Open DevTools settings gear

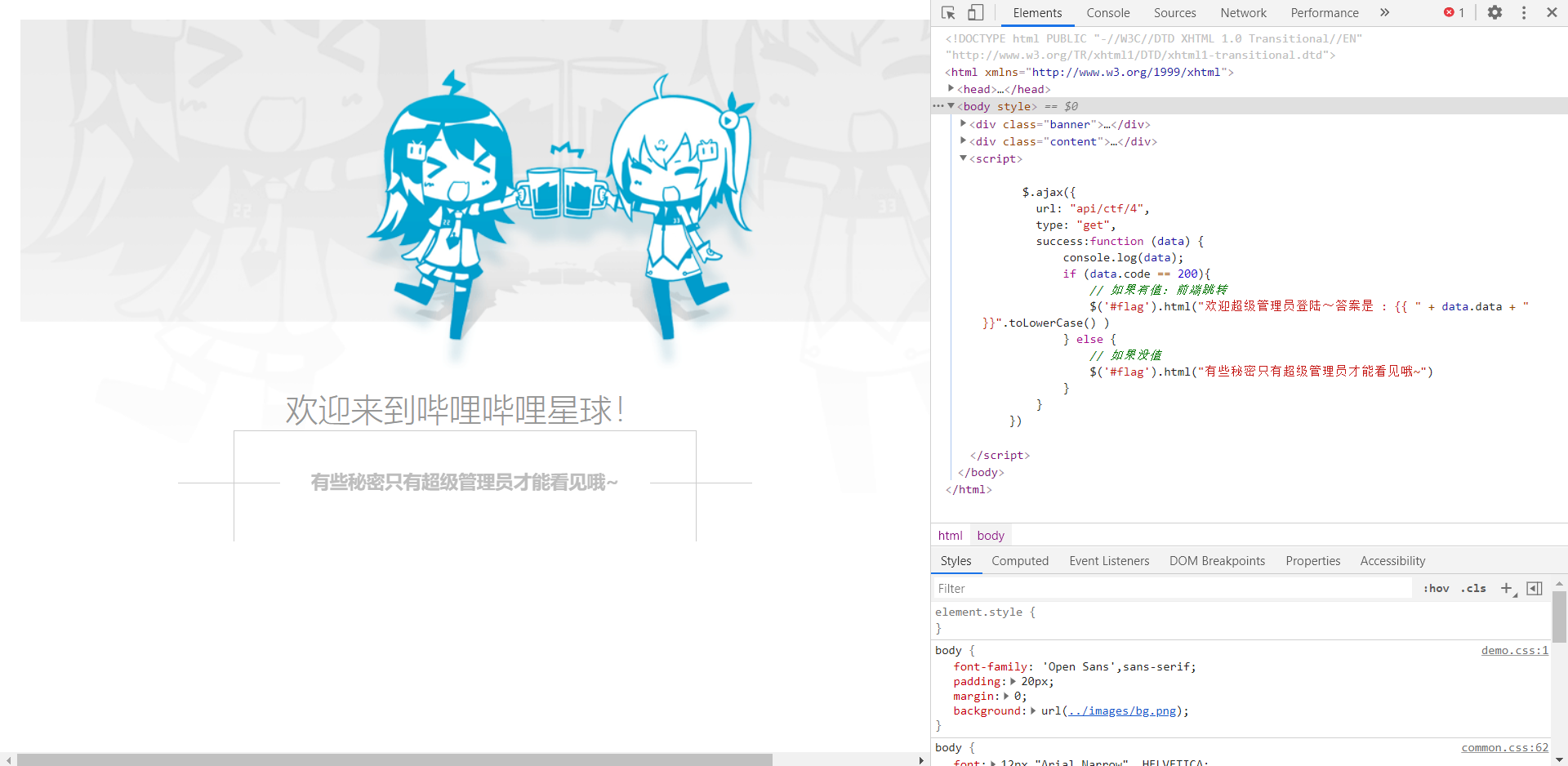[1494, 13]
